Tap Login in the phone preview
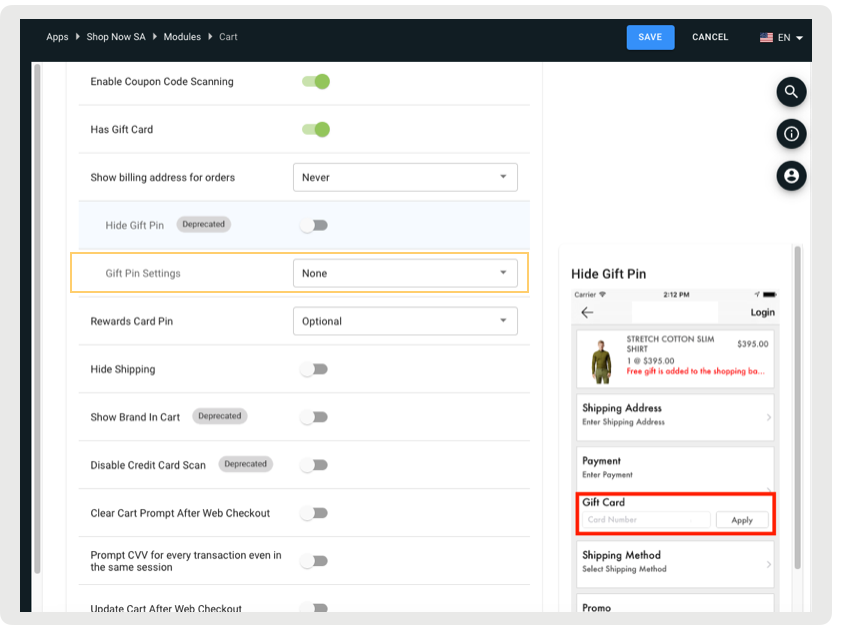This screenshot has height=631, width=841. coord(762,312)
